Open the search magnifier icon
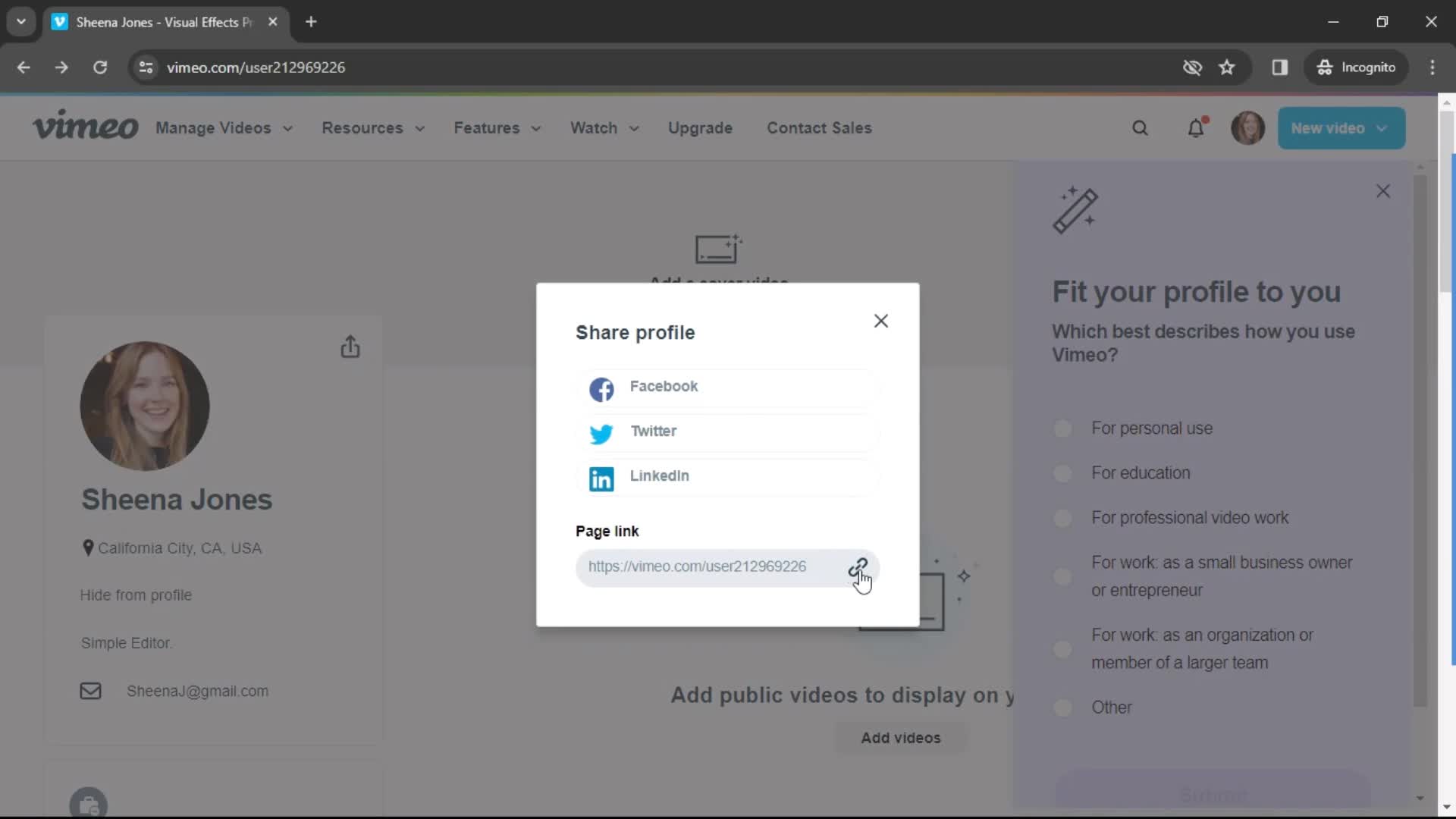The image size is (1456, 819). (x=1140, y=128)
